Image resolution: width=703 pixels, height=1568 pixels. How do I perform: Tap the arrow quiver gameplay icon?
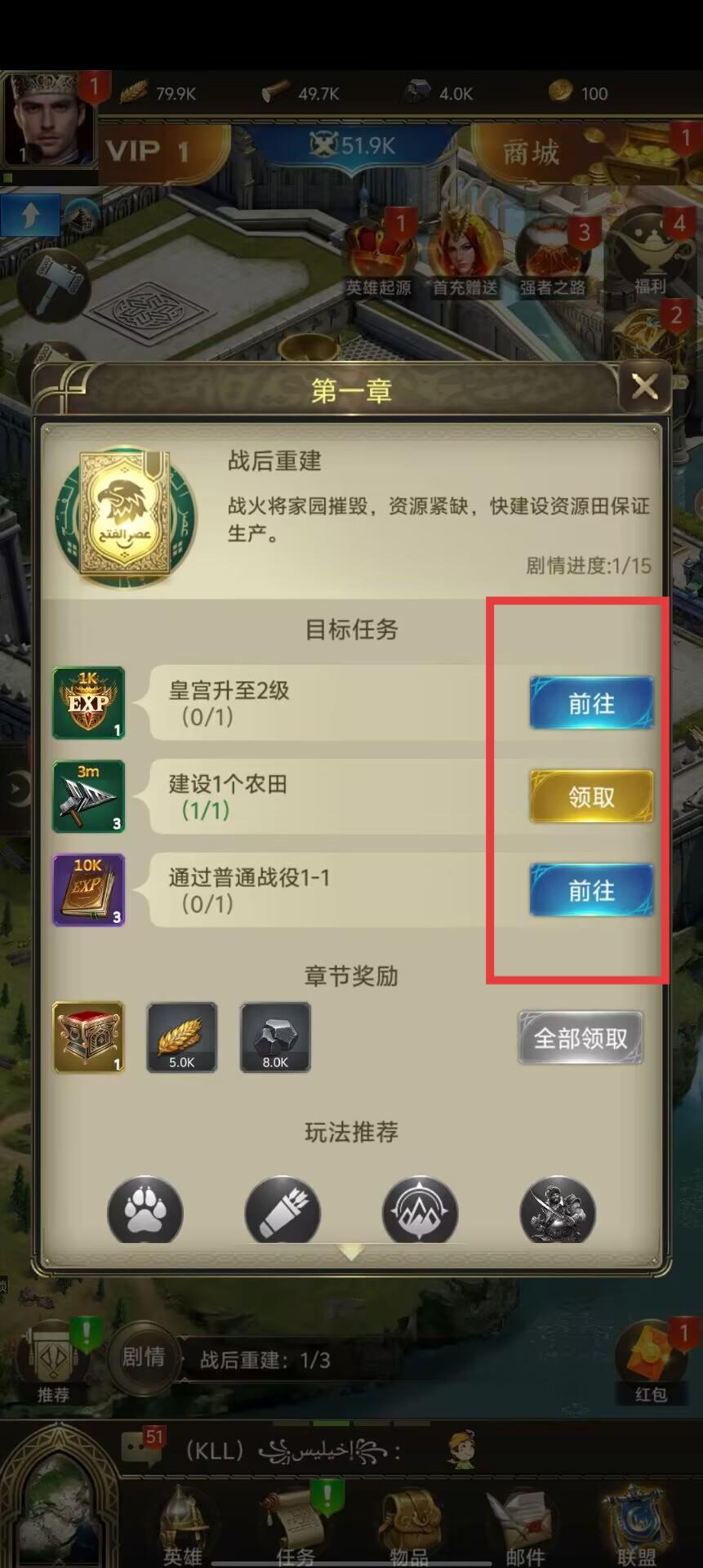(x=283, y=1209)
